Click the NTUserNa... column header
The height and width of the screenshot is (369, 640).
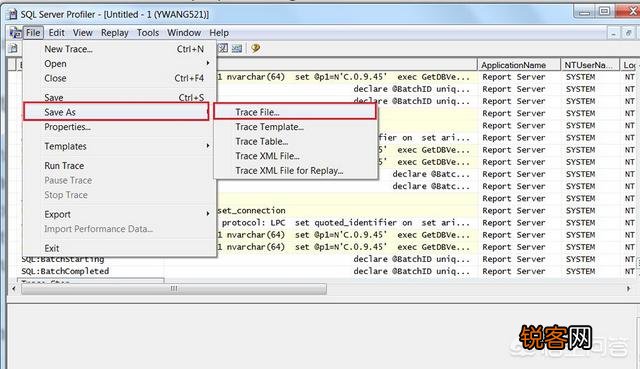pos(590,65)
